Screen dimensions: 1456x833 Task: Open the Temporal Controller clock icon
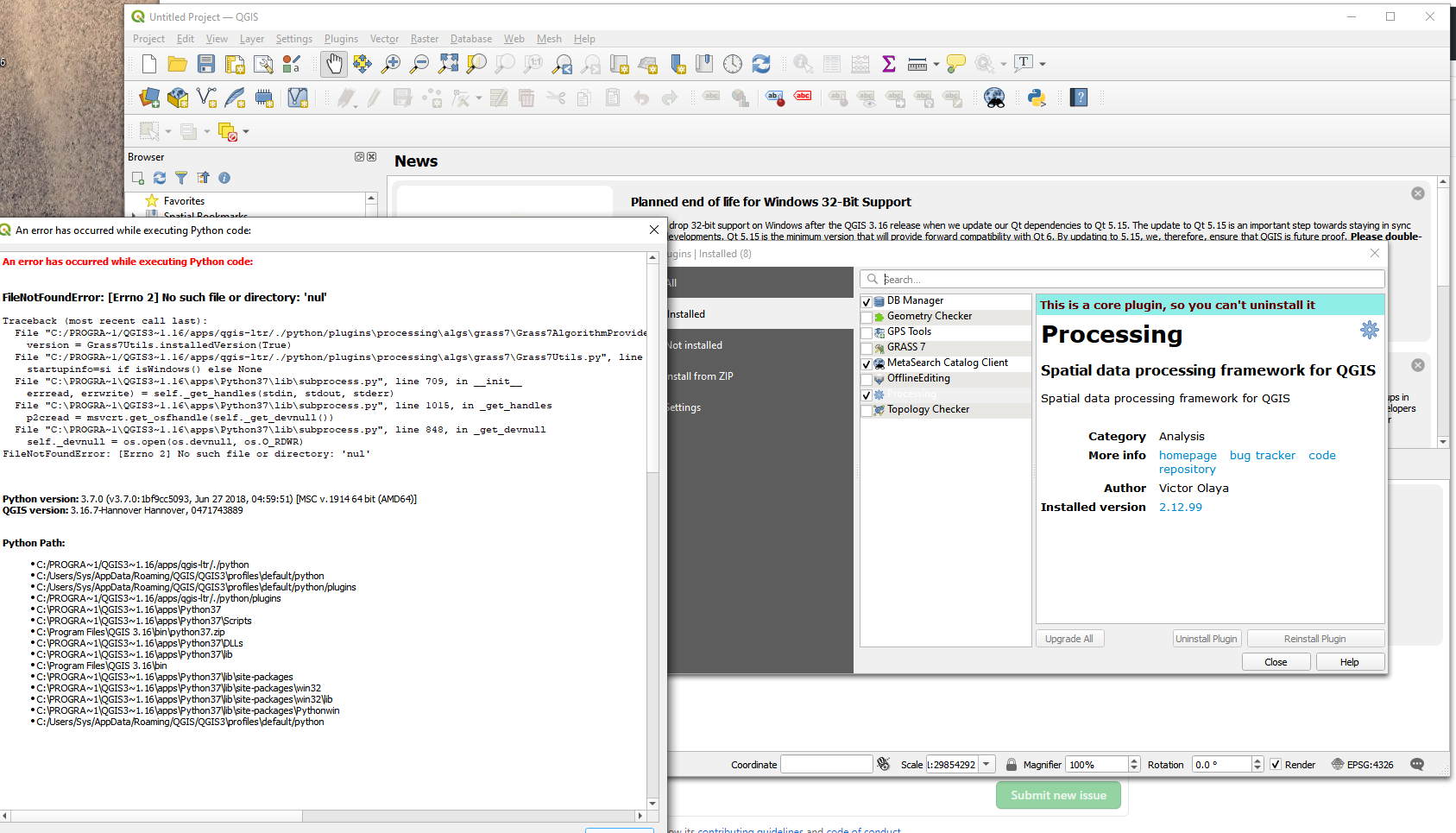[x=733, y=64]
